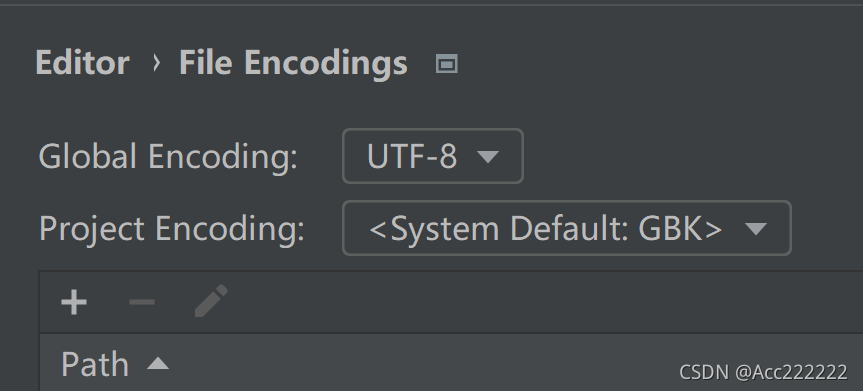Click the ascending sort arrow next to Path
This screenshot has width=863, height=391.
(158, 363)
